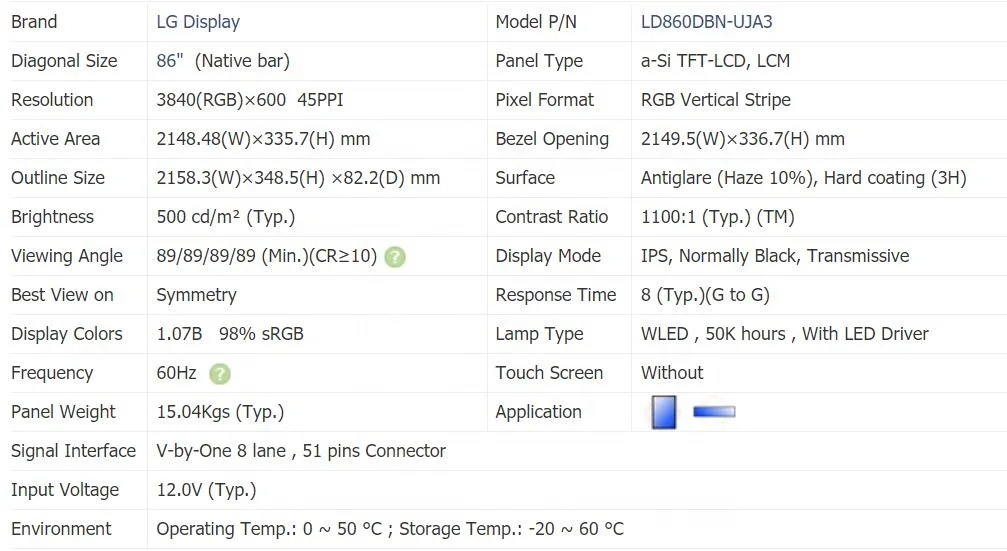Click the Resolution value 3840(RGB)×600

221,100
